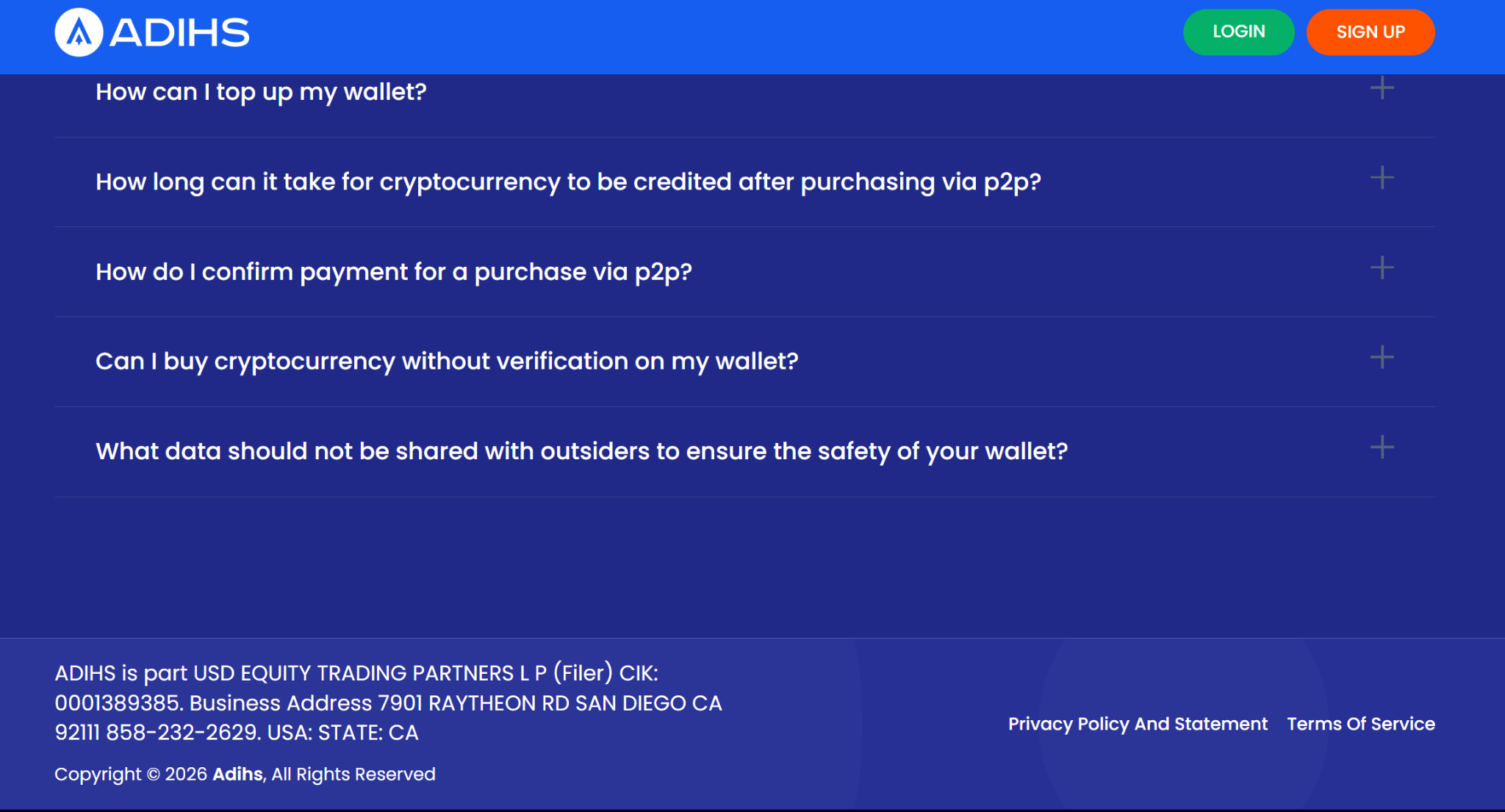Viewport: 1505px width, 812px height.
Task: Click the ADIHS brand name text
Action: (x=180, y=33)
